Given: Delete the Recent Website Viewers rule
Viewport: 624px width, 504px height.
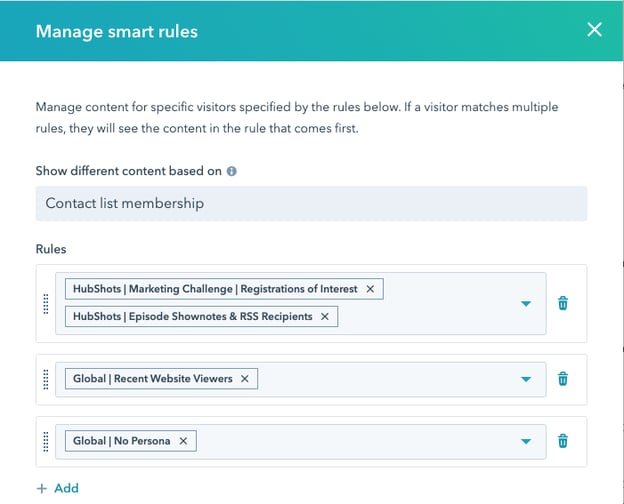Looking at the screenshot, I should pyautogui.click(x=563, y=379).
